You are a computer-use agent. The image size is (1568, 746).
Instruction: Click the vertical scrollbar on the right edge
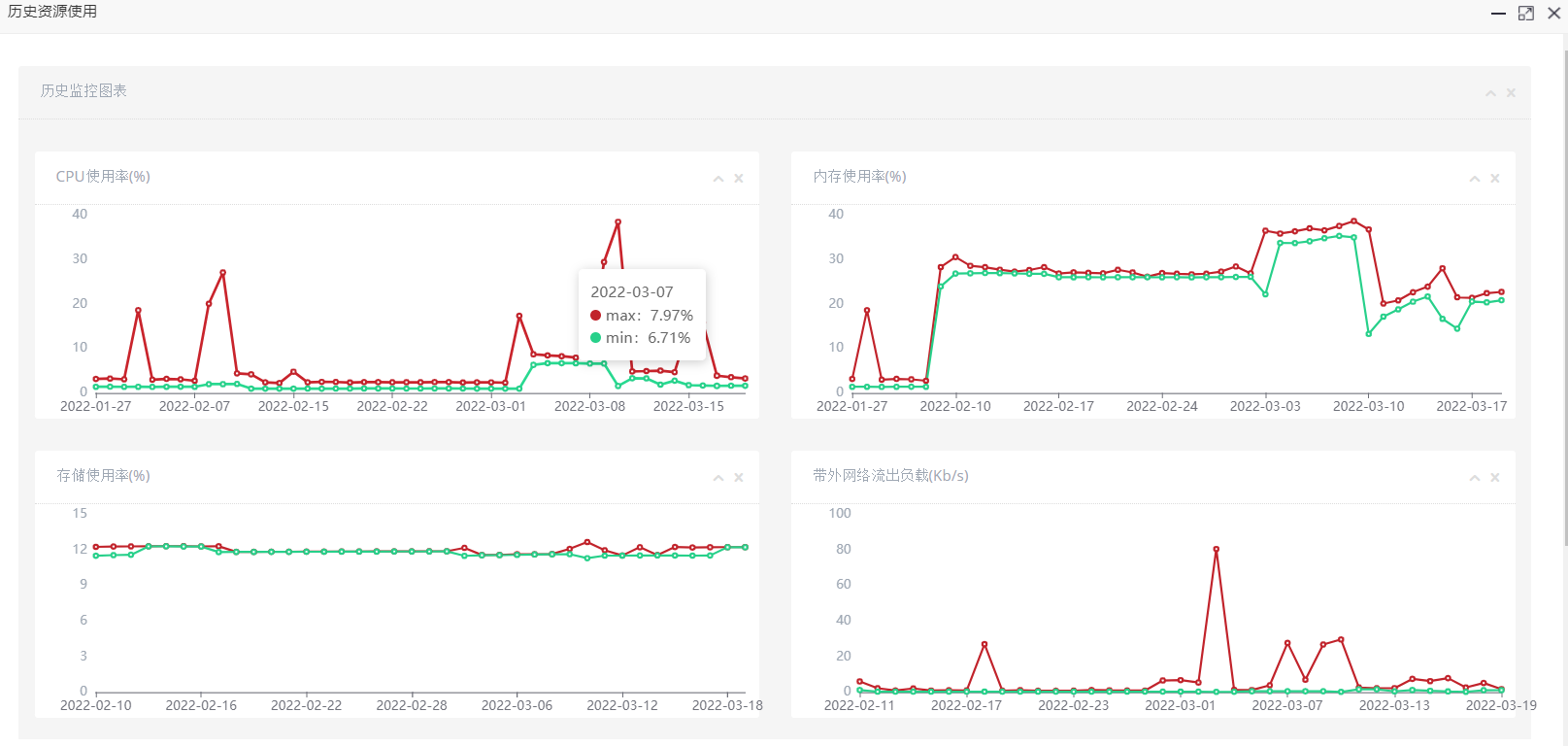point(1564,291)
